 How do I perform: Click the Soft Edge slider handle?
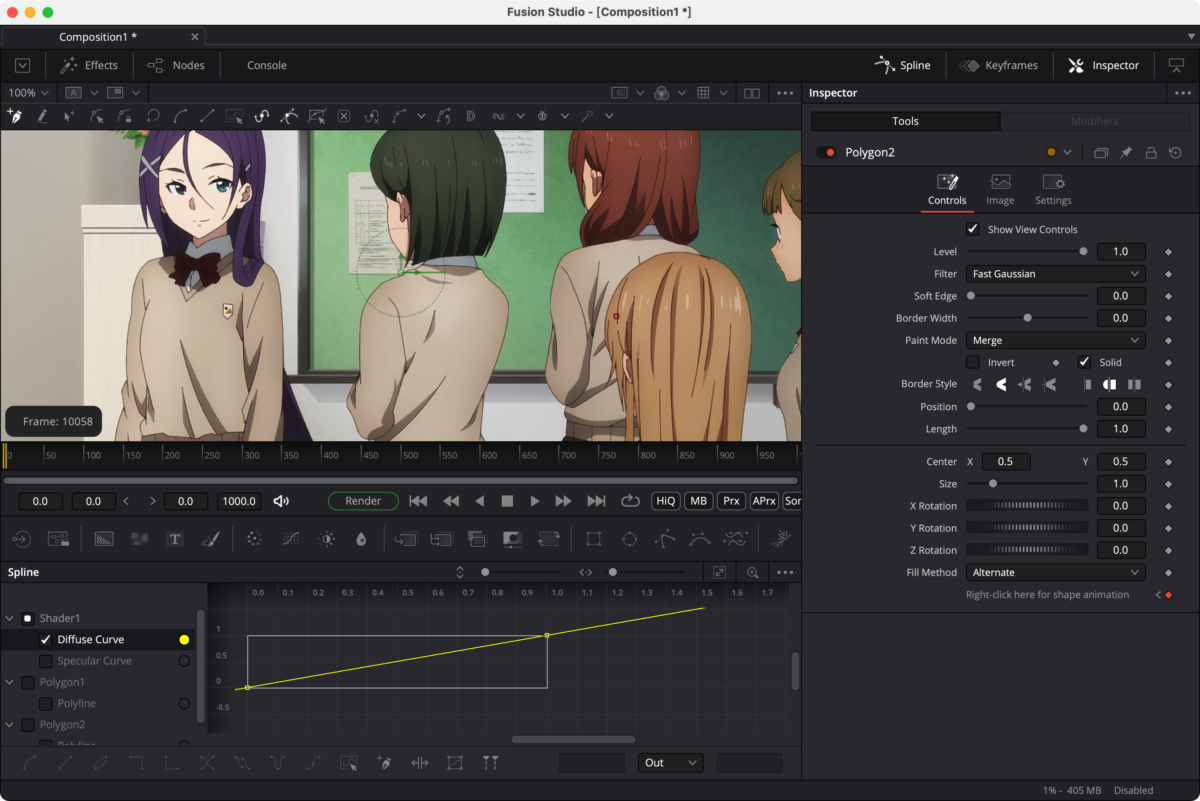[x=971, y=296]
